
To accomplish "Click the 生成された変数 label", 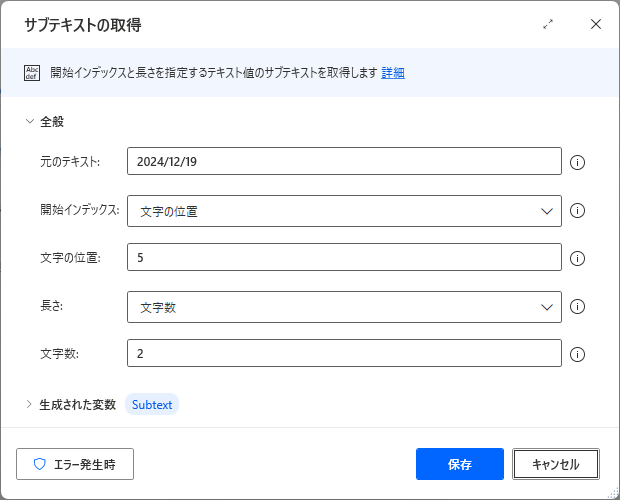I will [78, 405].
